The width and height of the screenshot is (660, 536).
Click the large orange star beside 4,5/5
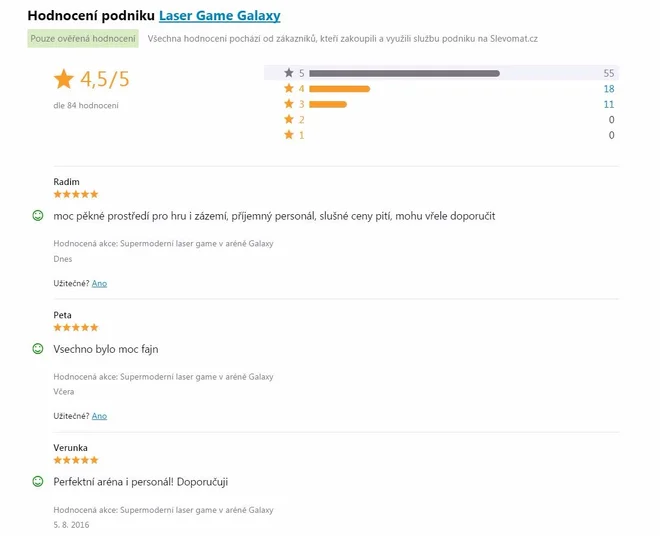(64, 79)
